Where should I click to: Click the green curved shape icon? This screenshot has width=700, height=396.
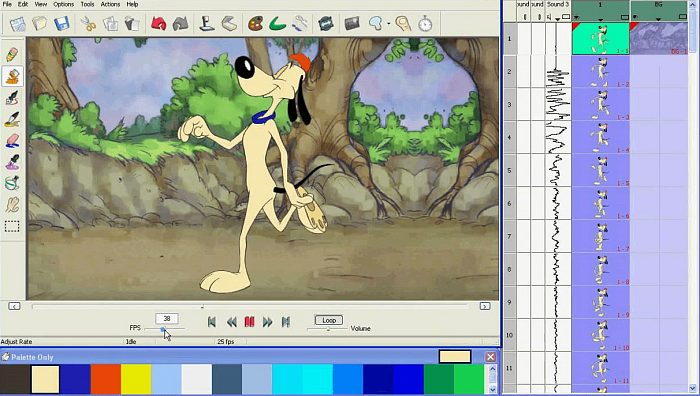pos(277,24)
